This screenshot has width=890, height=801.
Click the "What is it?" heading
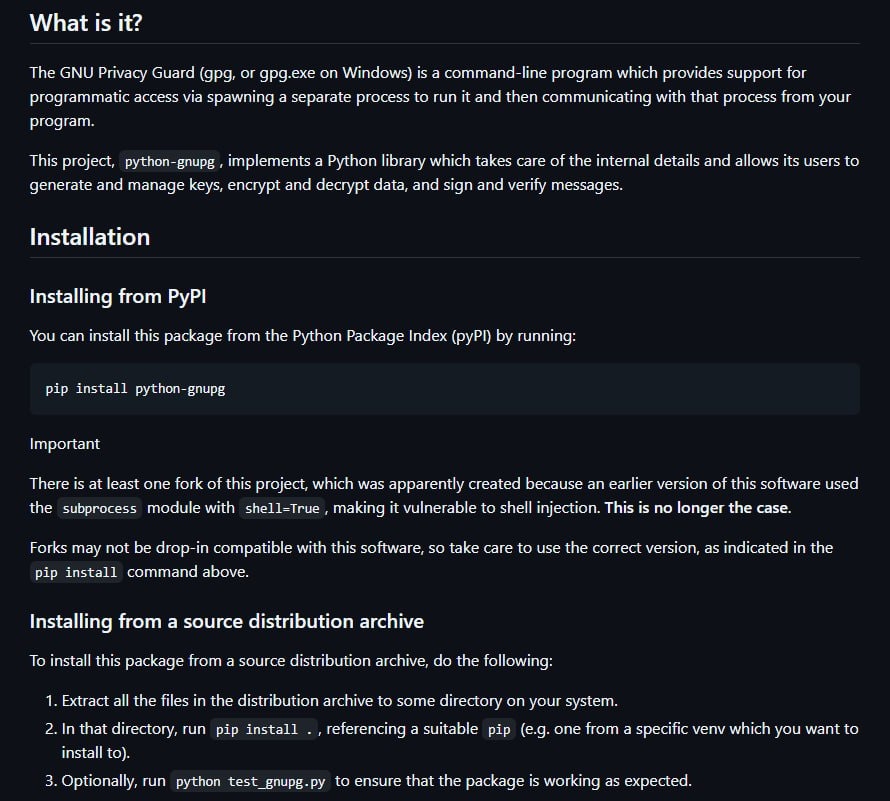coord(86,22)
